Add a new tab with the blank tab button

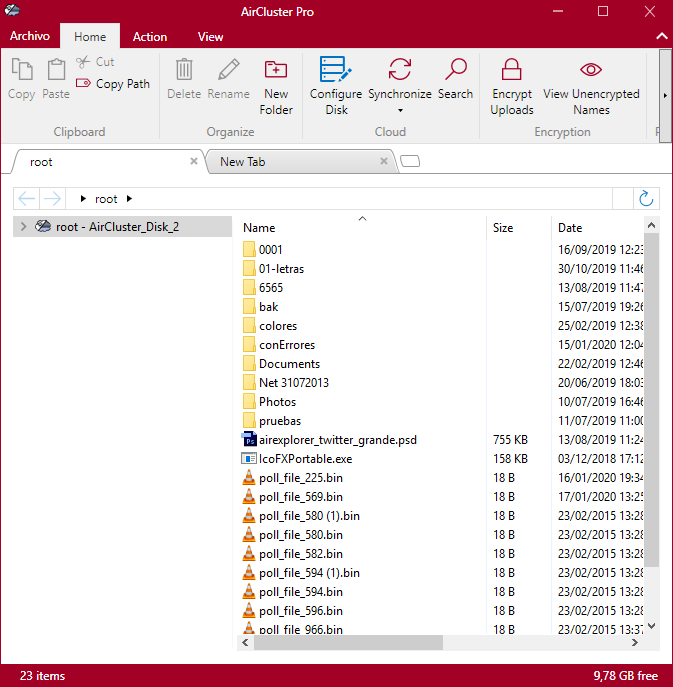click(410, 161)
